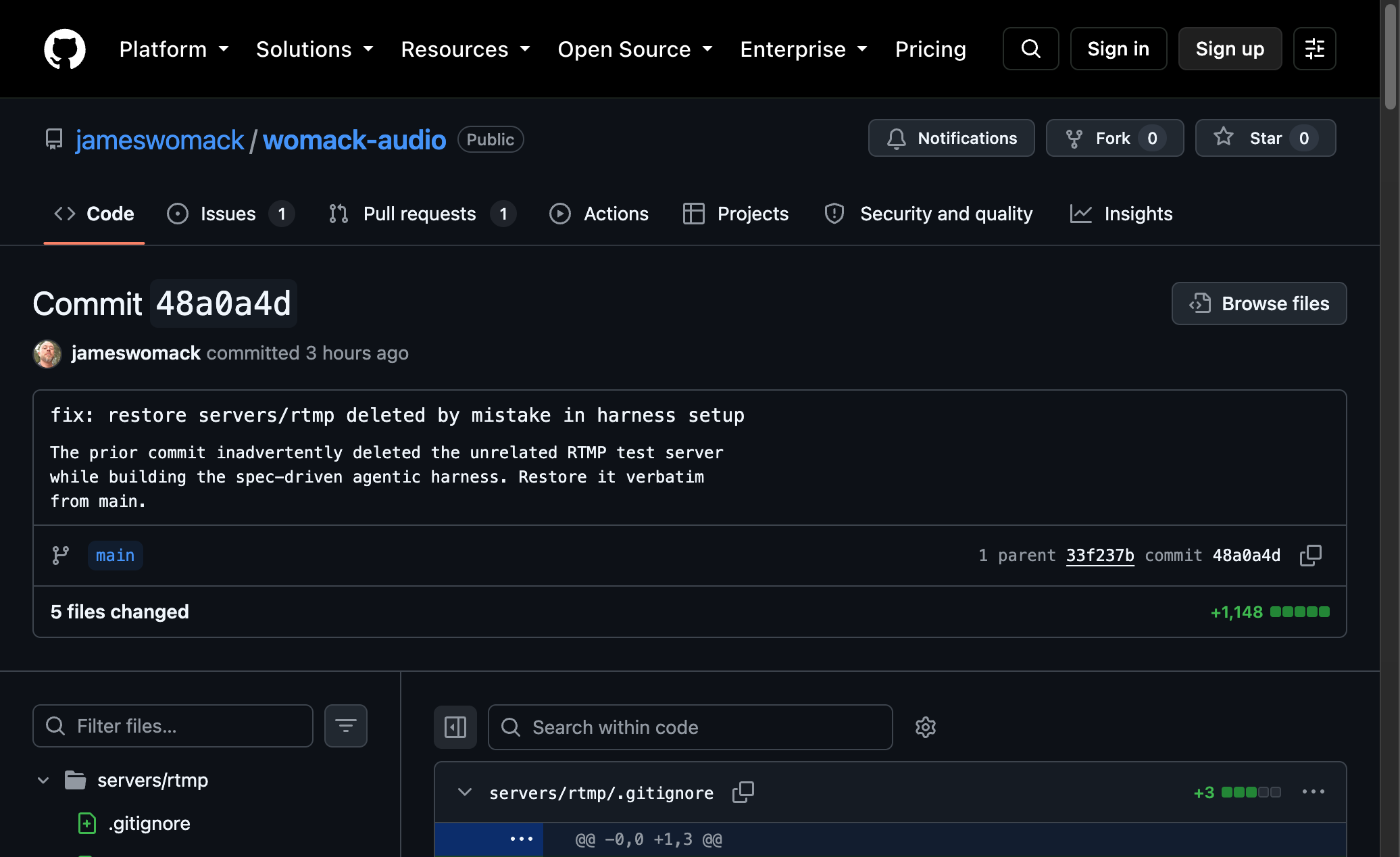Click the servers/rtmp/.gitignore file header name
Screen dimensions: 1400x857
pyautogui.click(x=601, y=793)
